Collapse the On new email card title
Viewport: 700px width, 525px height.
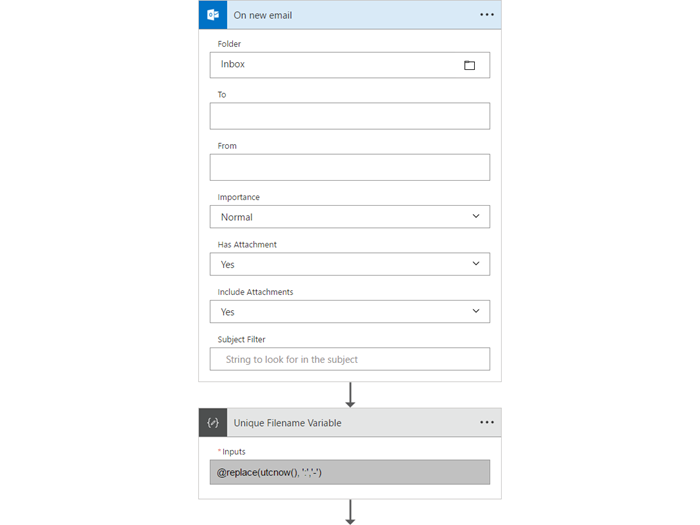pos(263,15)
